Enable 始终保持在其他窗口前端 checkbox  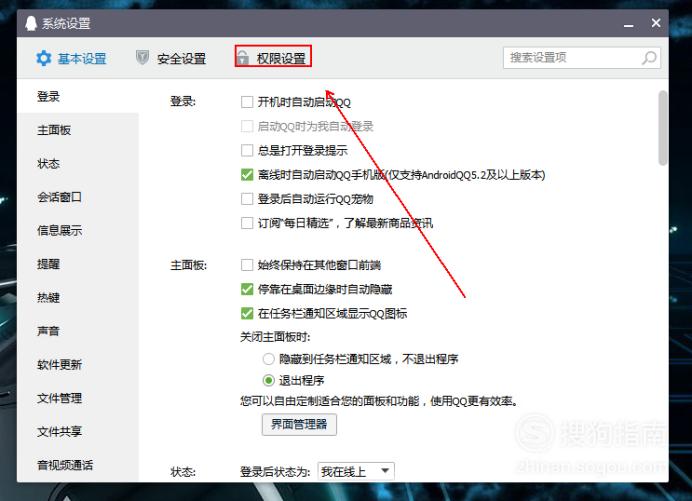pyautogui.click(x=247, y=265)
